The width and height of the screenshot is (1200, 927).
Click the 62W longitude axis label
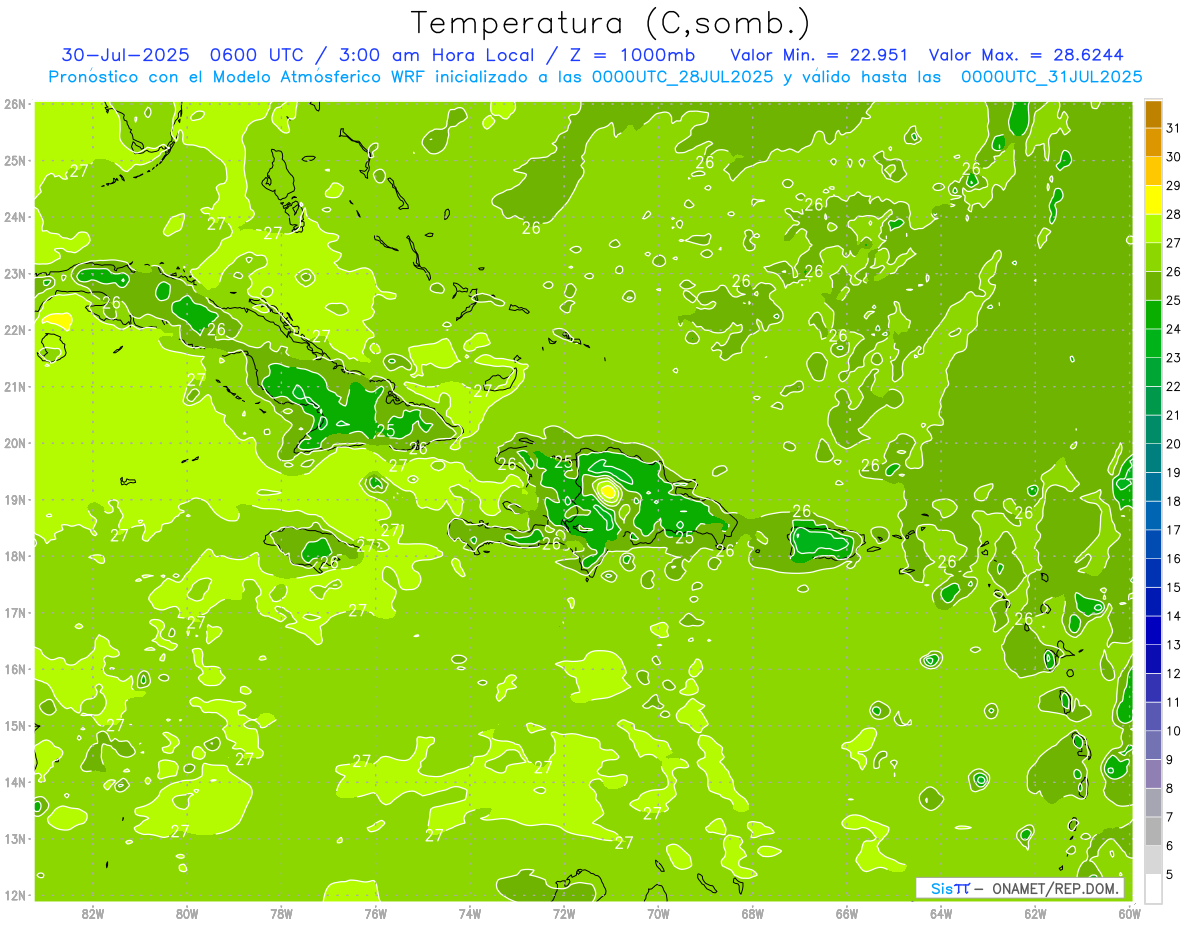click(1035, 913)
